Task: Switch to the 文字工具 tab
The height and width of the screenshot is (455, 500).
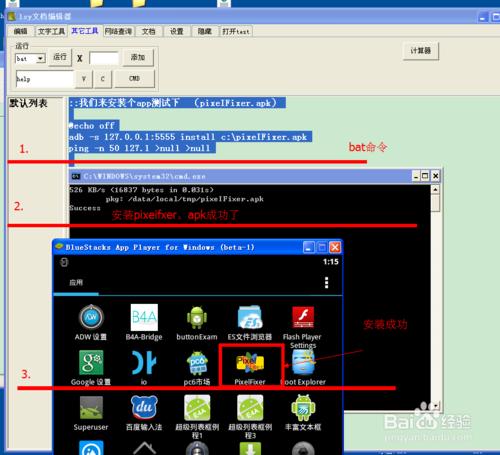Action: (51, 31)
